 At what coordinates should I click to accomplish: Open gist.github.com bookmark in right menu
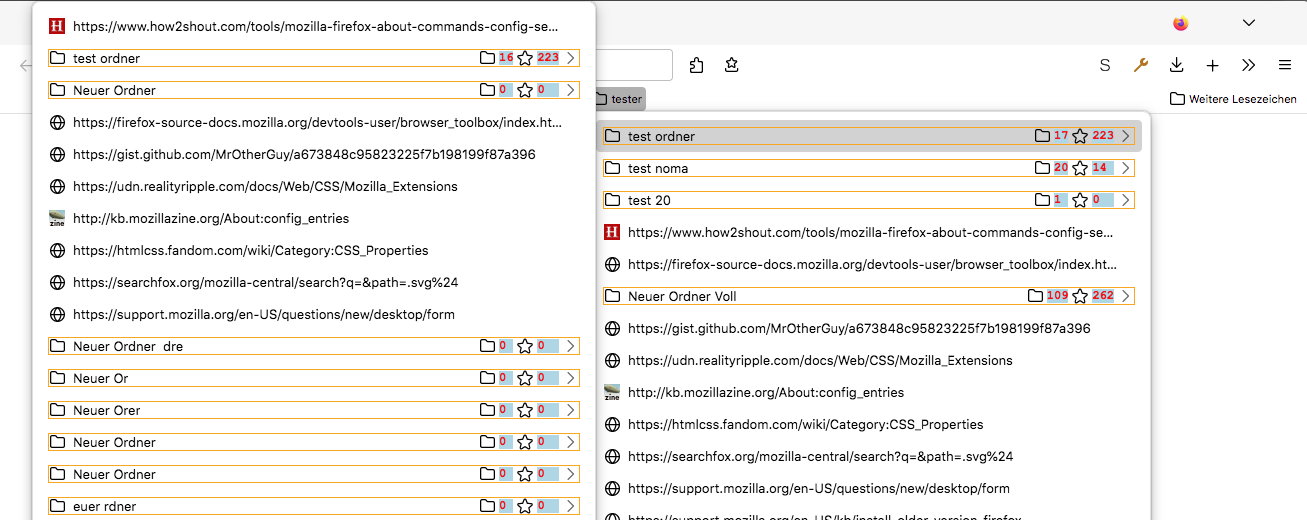(858, 328)
